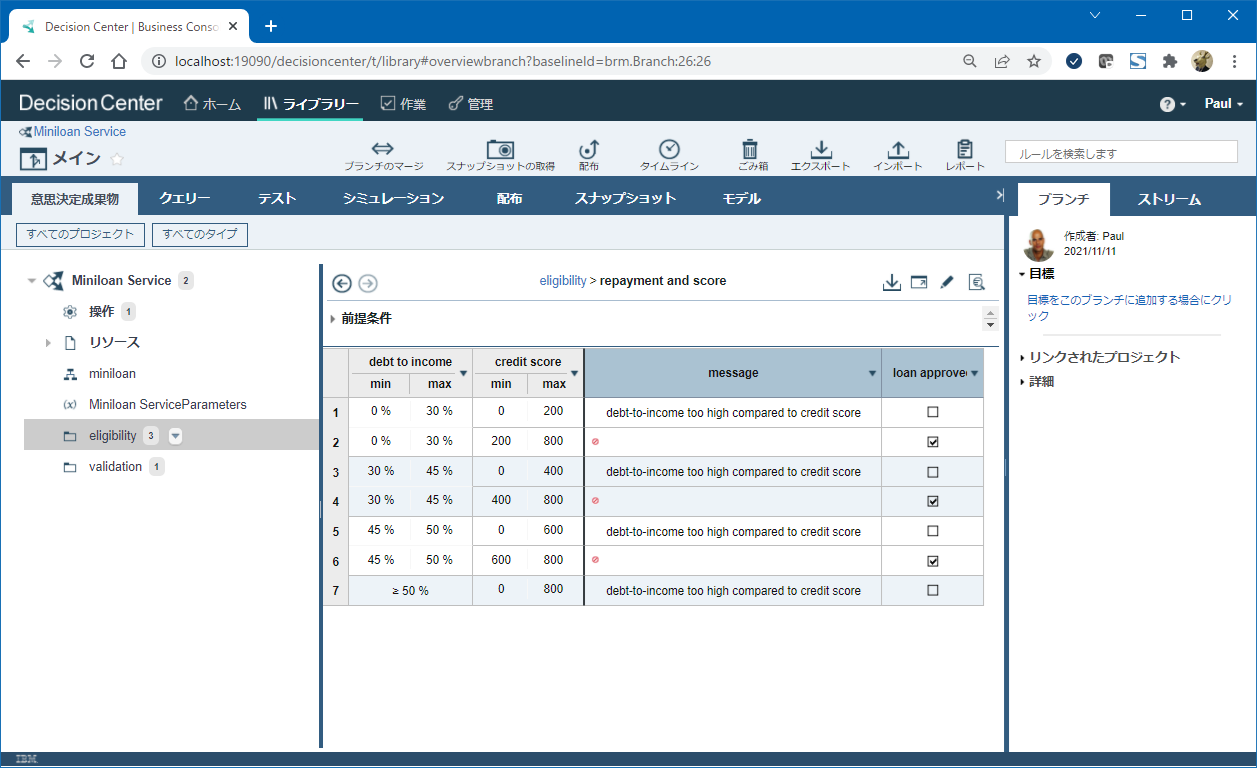Open decision table in new window icon

[x=919, y=283]
